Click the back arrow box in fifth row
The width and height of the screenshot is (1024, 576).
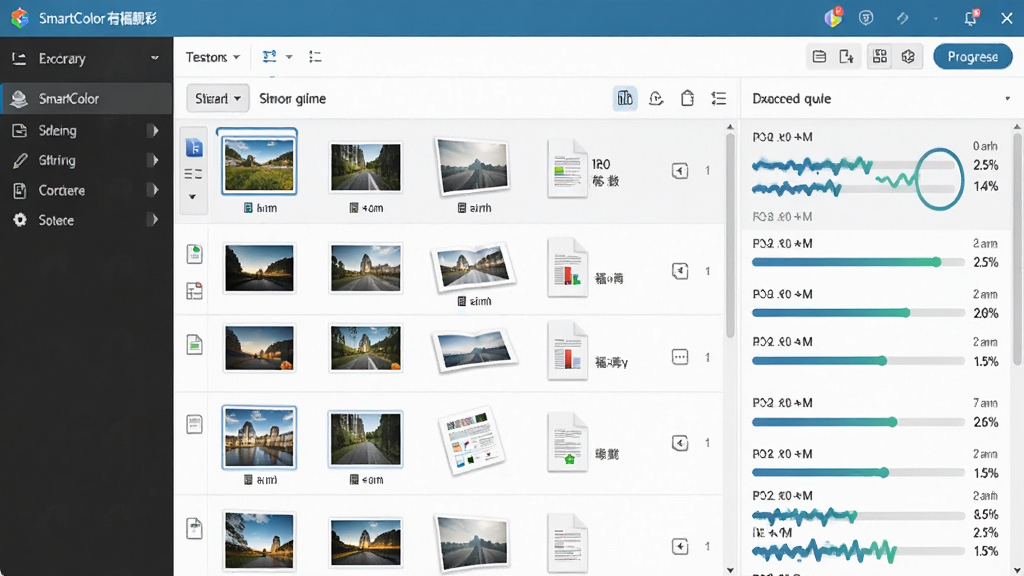680,547
